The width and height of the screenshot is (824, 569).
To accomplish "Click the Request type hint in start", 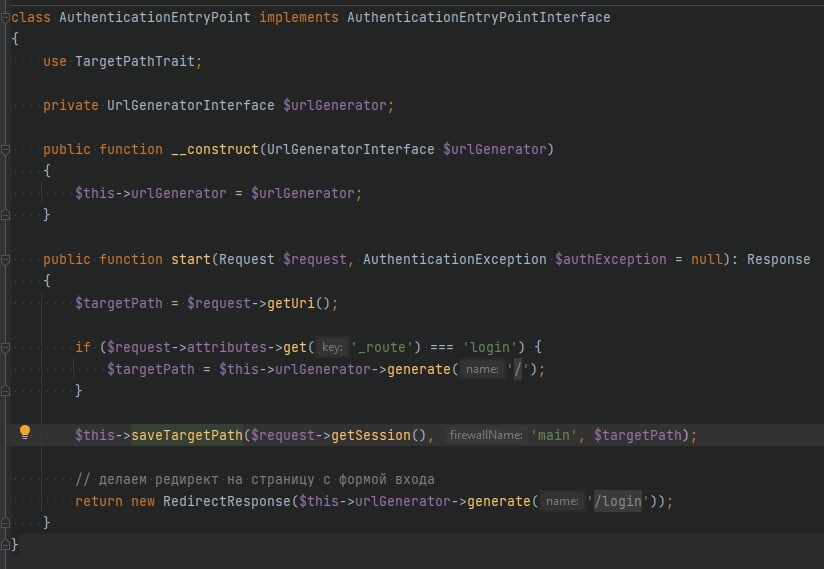I will (246, 260).
